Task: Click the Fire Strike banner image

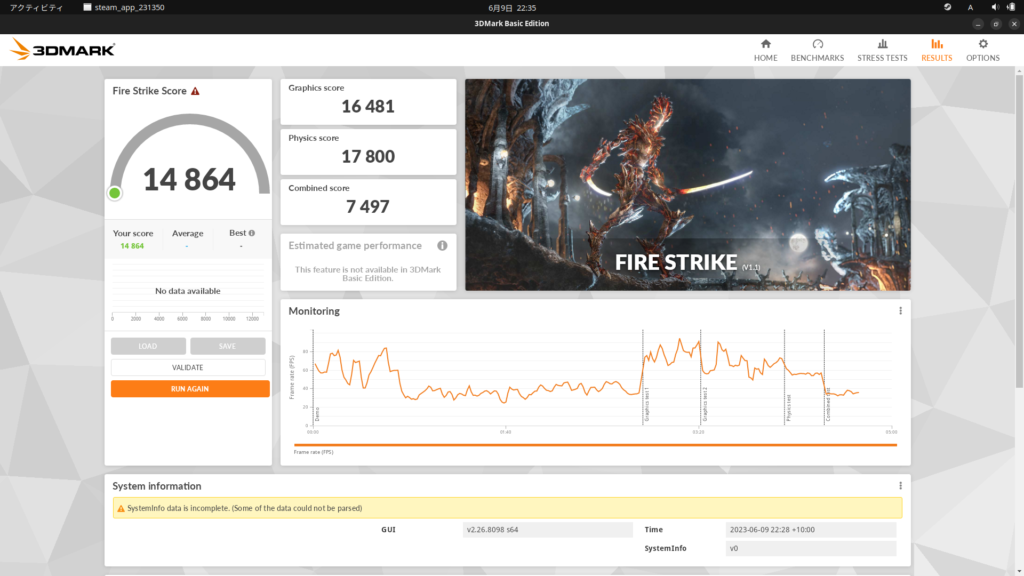Action: tap(688, 185)
